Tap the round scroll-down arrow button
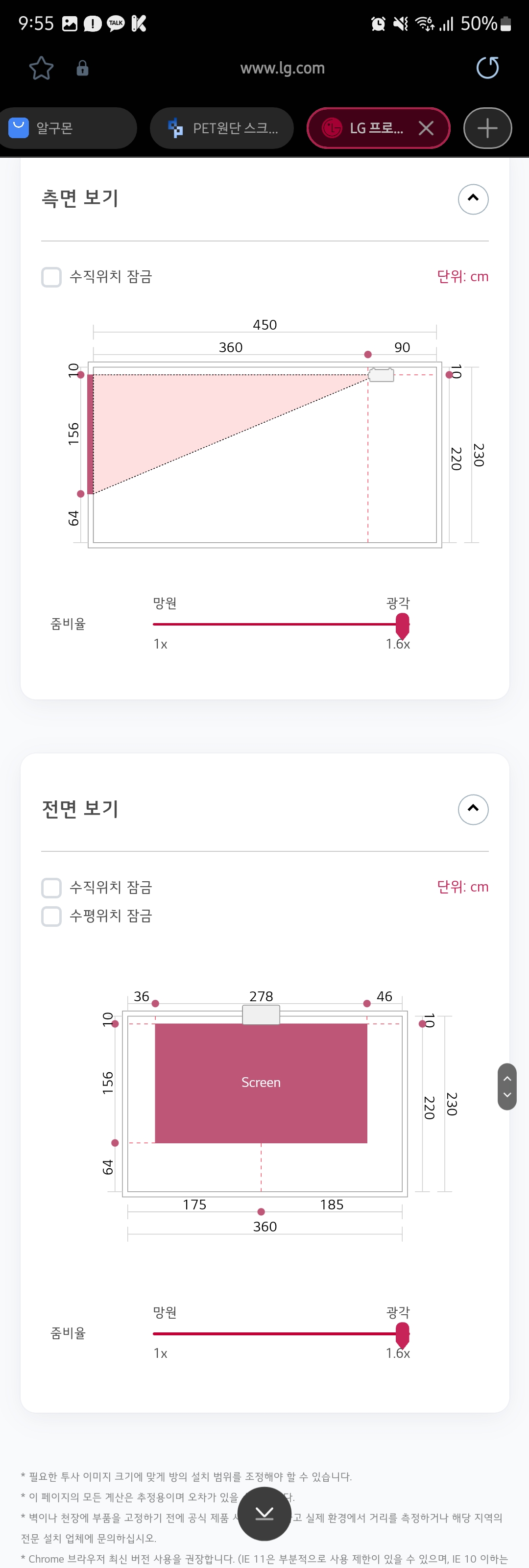 tap(264, 1513)
